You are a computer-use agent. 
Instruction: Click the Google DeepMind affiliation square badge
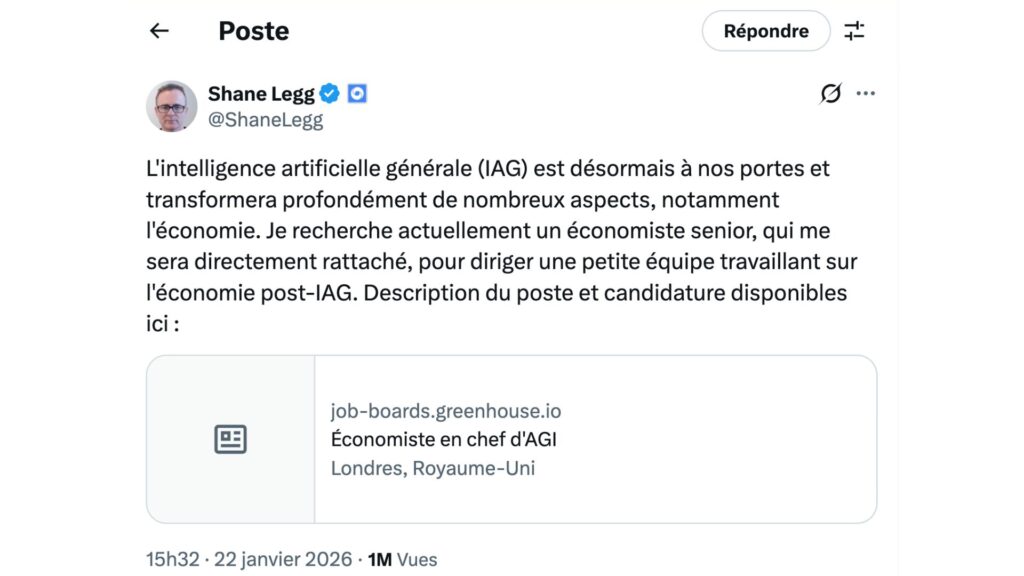coord(355,92)
